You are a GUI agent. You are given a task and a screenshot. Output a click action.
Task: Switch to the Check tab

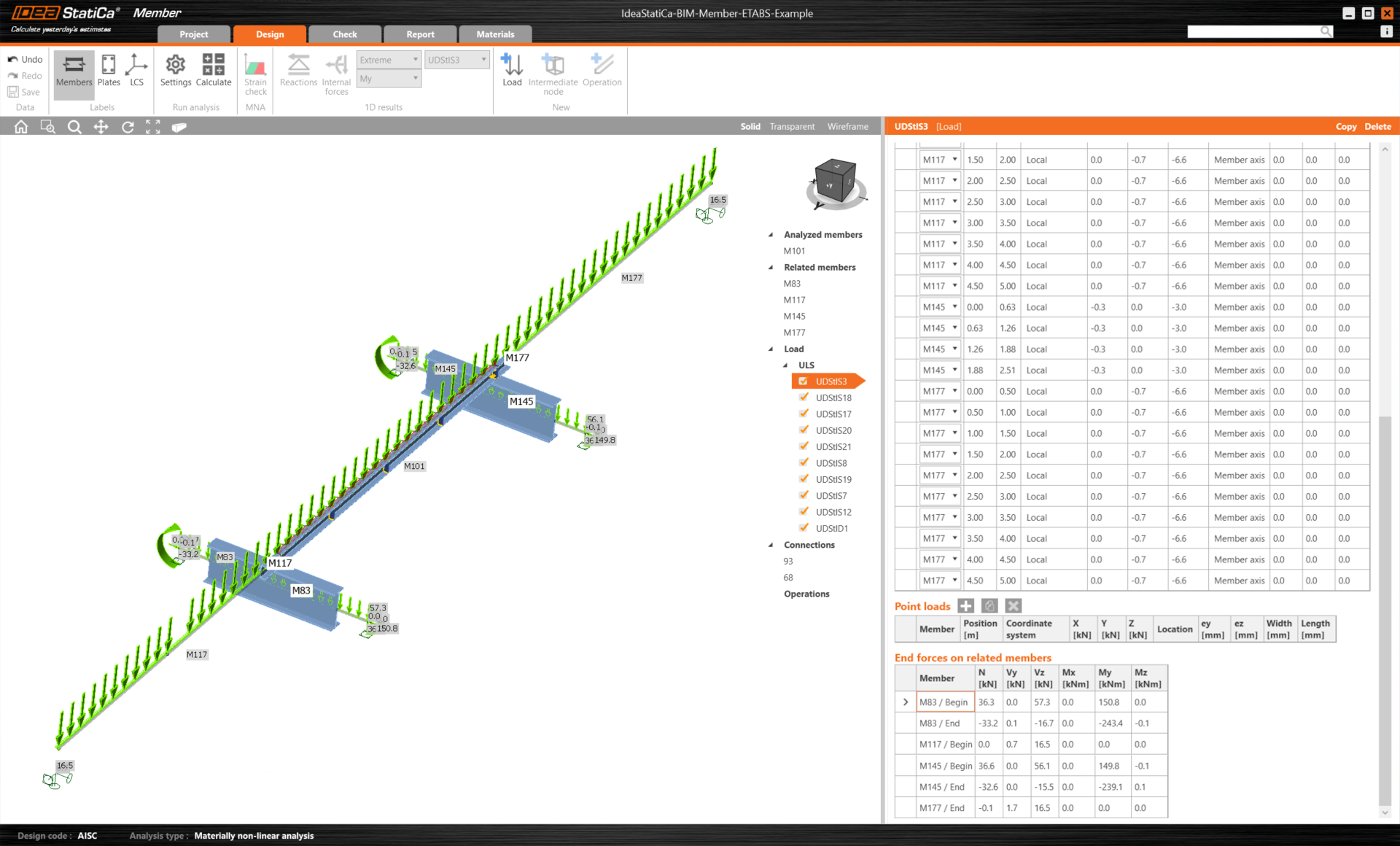pos(344,34)
